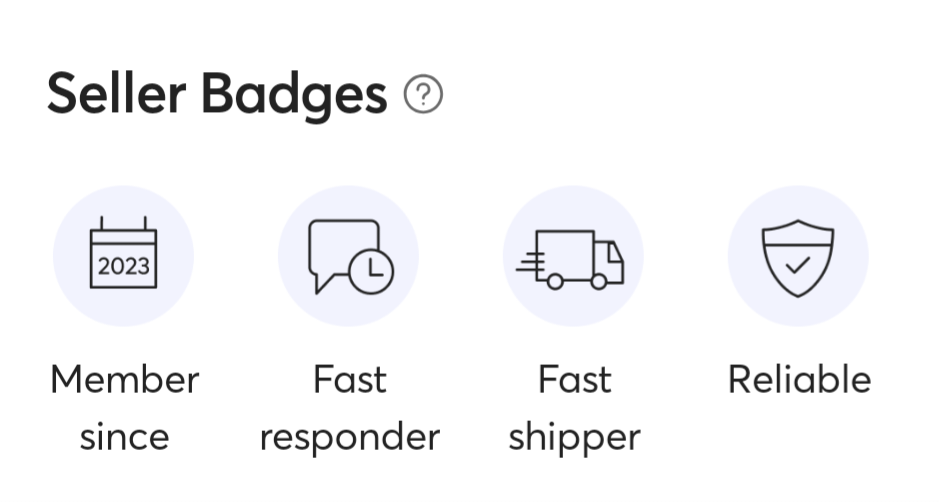Tap the 2023 calendar badge icon
This screenshot has height=502, width=939.
point(123,256)
